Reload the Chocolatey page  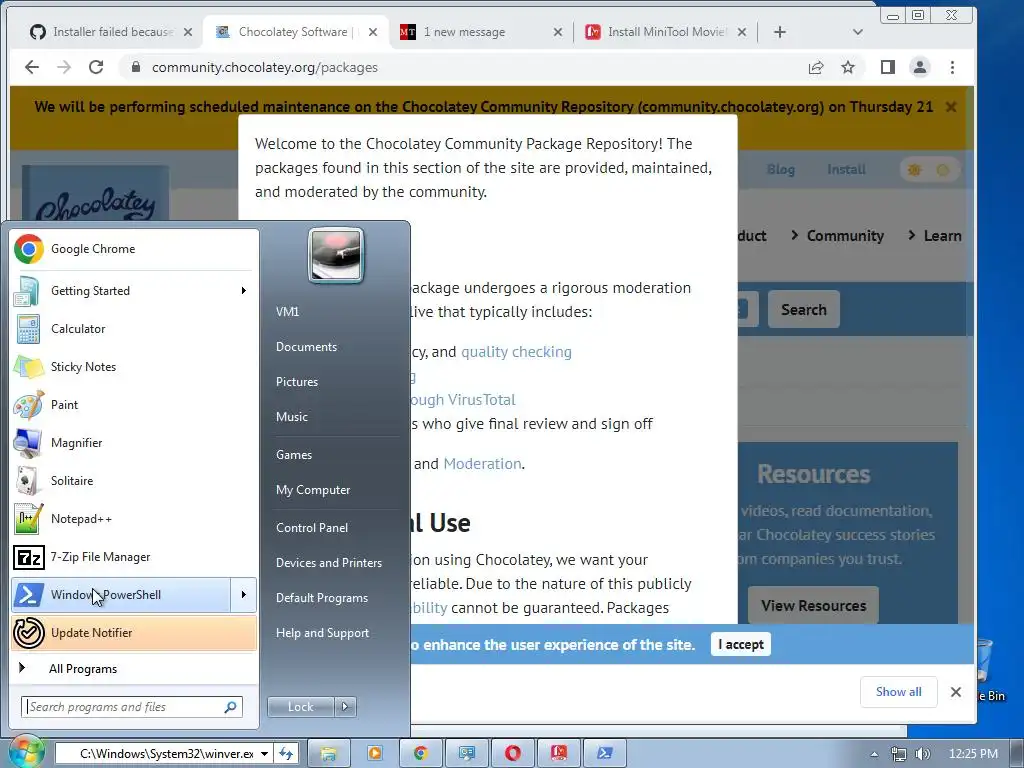(x=96, y=67)
